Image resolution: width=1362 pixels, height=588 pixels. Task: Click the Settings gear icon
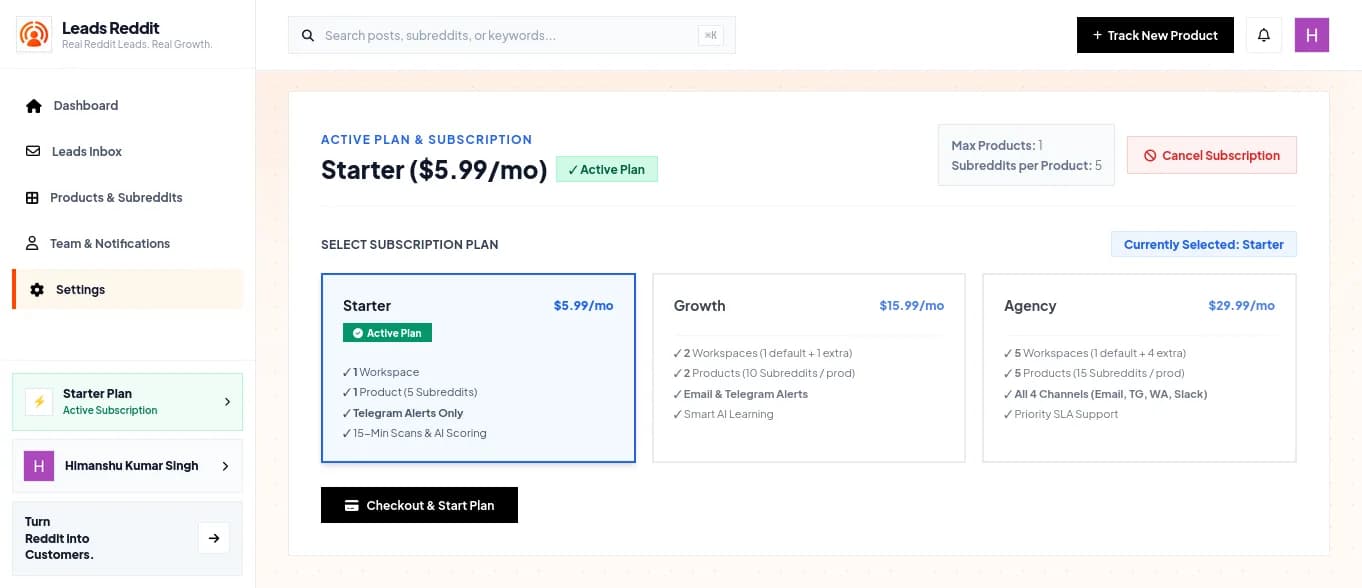point(37,290)
